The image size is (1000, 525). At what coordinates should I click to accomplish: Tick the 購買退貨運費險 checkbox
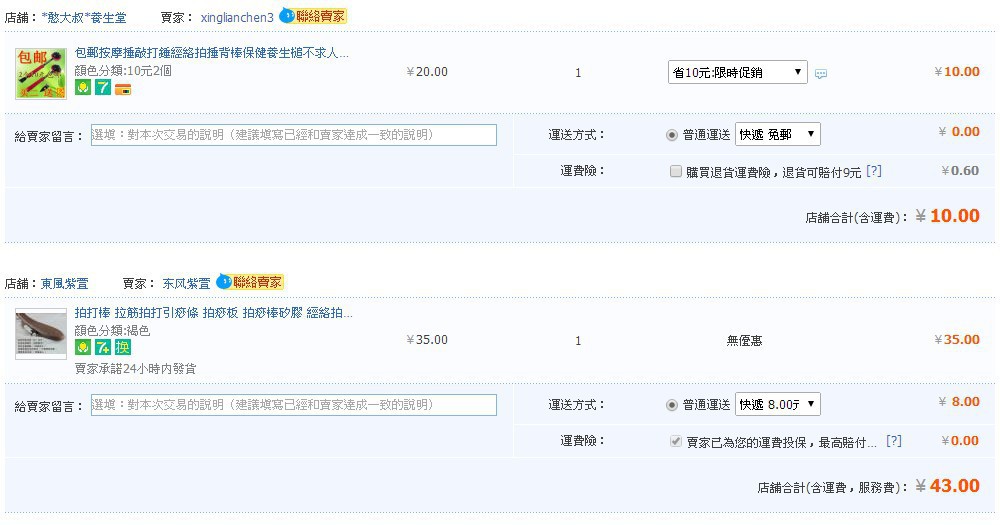[675, 171]
